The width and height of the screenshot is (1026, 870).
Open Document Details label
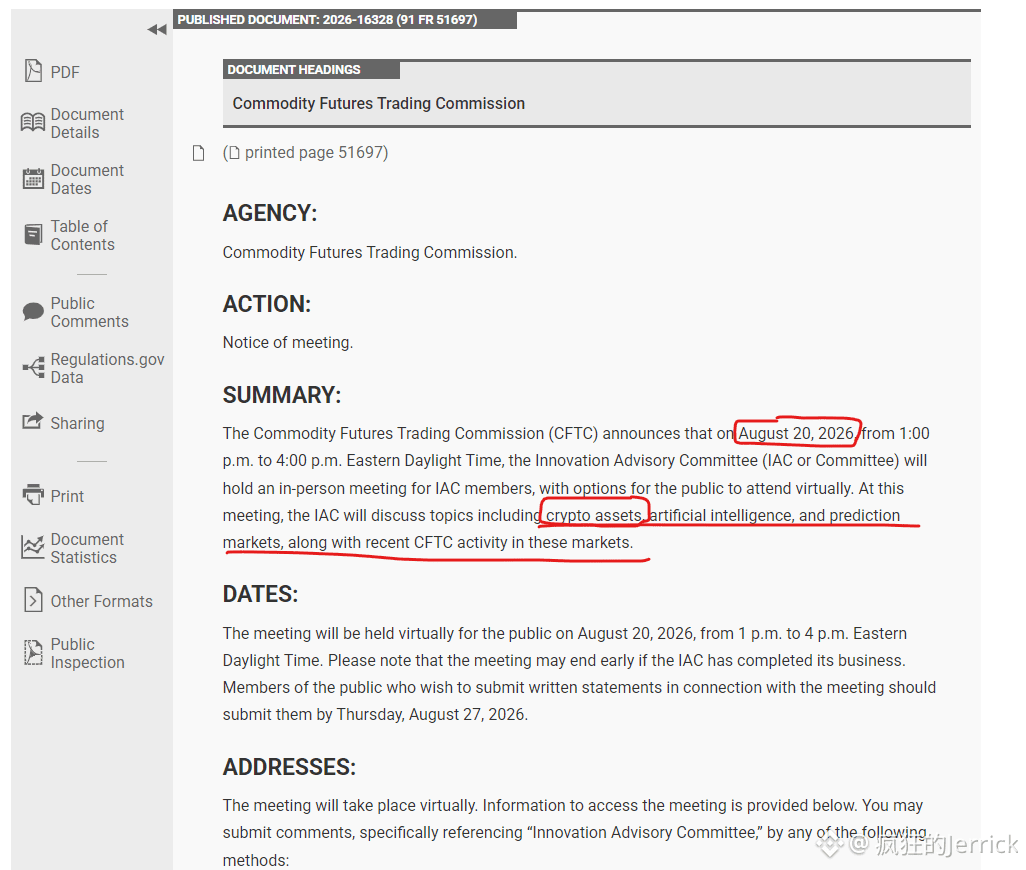coord(87,123)
